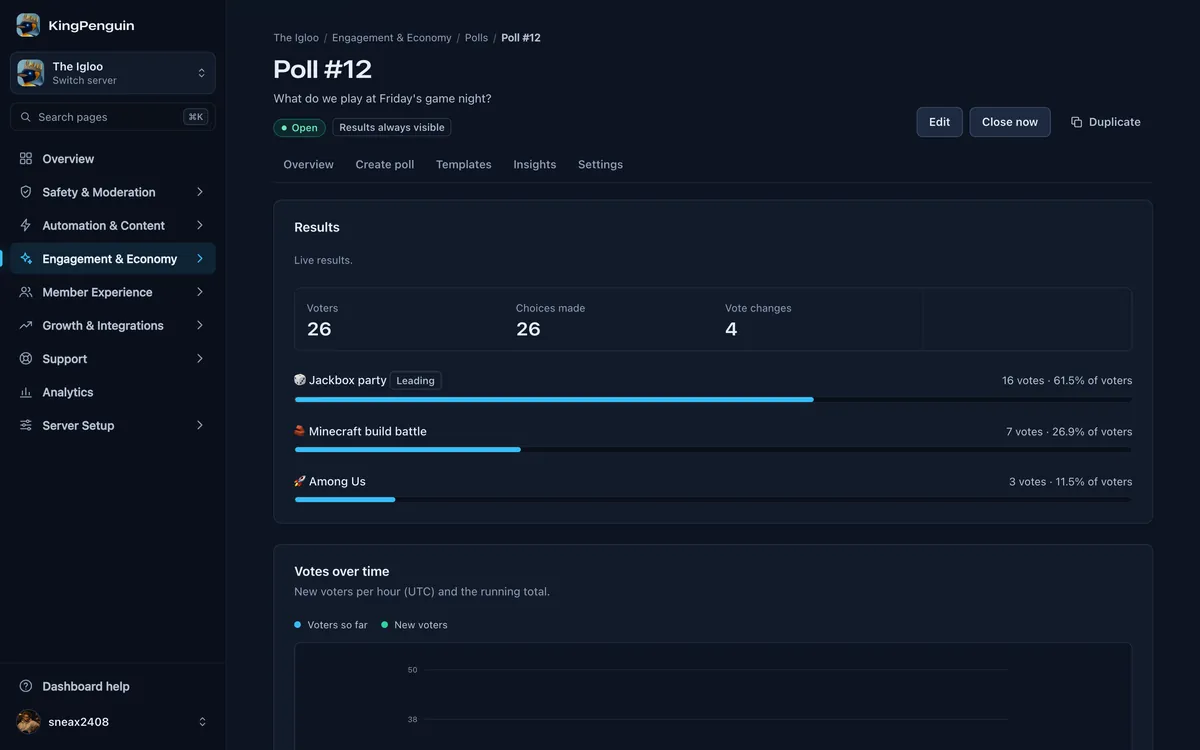Click the Polls breadcrumb link

477,38
